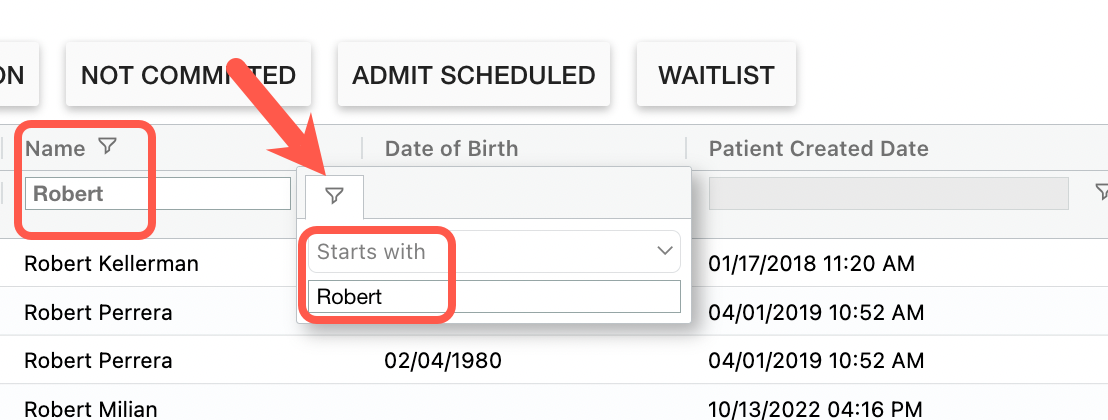Viewport: 1108px width, 420px height.
Task: Click filter icon right of Patient Created Date field
Action: pos(1101,191)
